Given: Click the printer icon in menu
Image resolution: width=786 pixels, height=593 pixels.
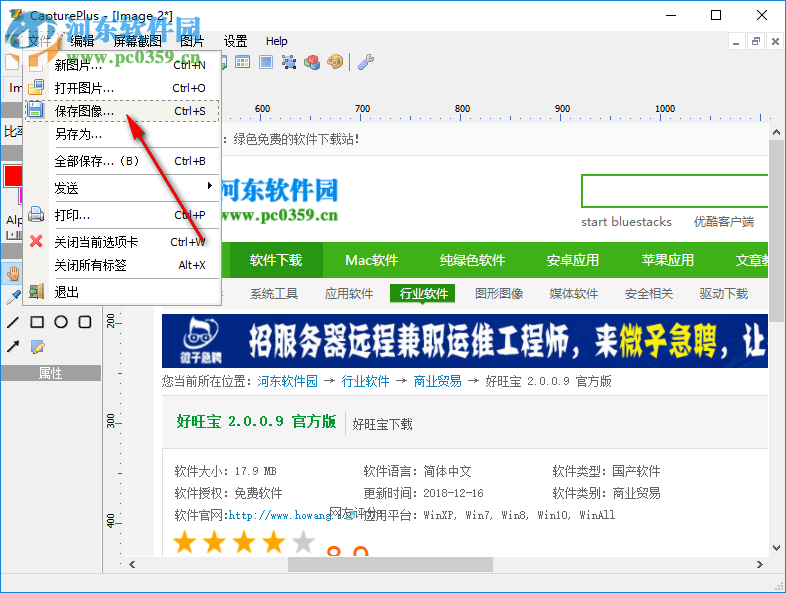Looking at the screenshot, I should coord(36,215).
